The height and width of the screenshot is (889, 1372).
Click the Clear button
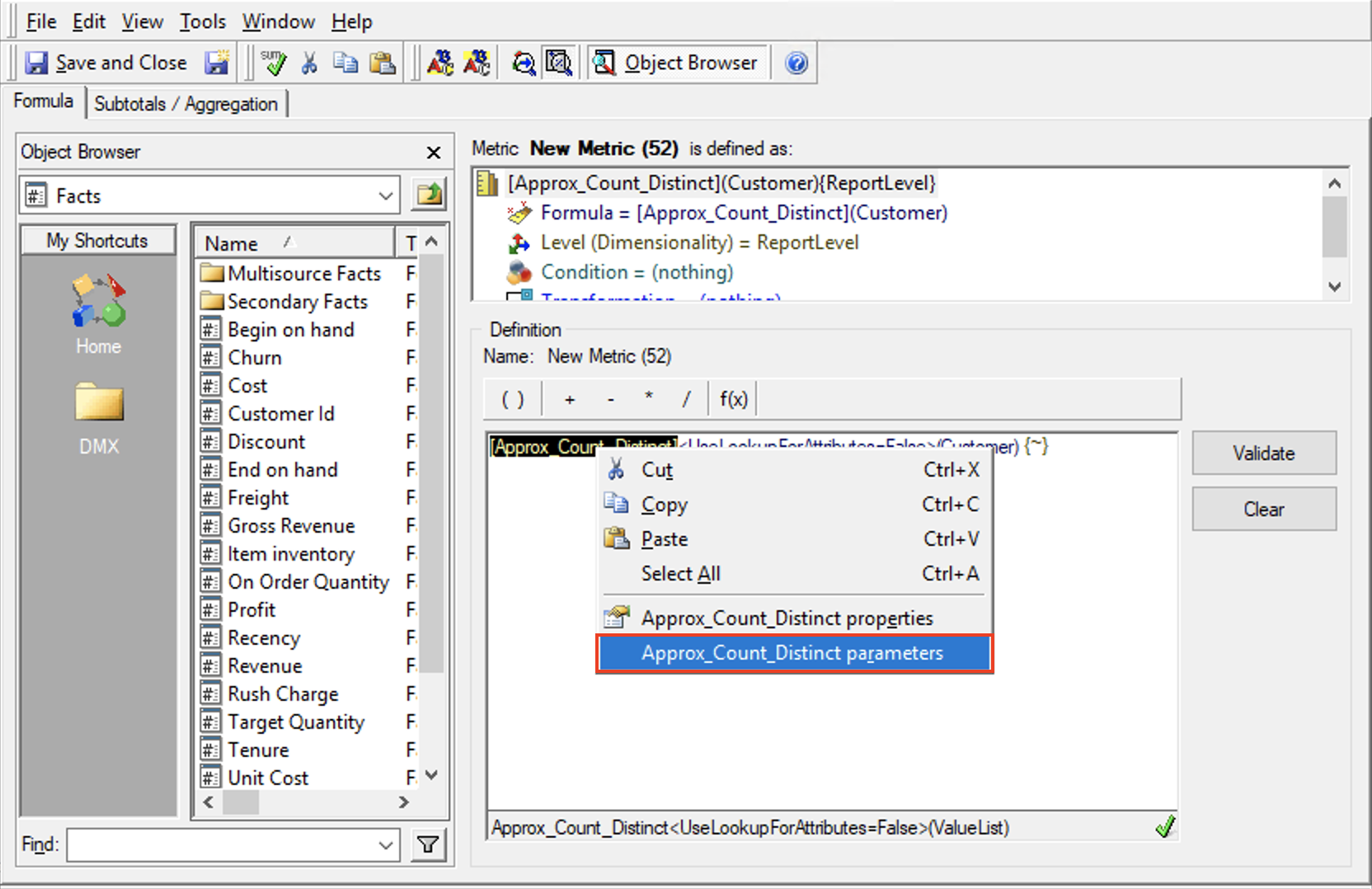point(1263,508)
